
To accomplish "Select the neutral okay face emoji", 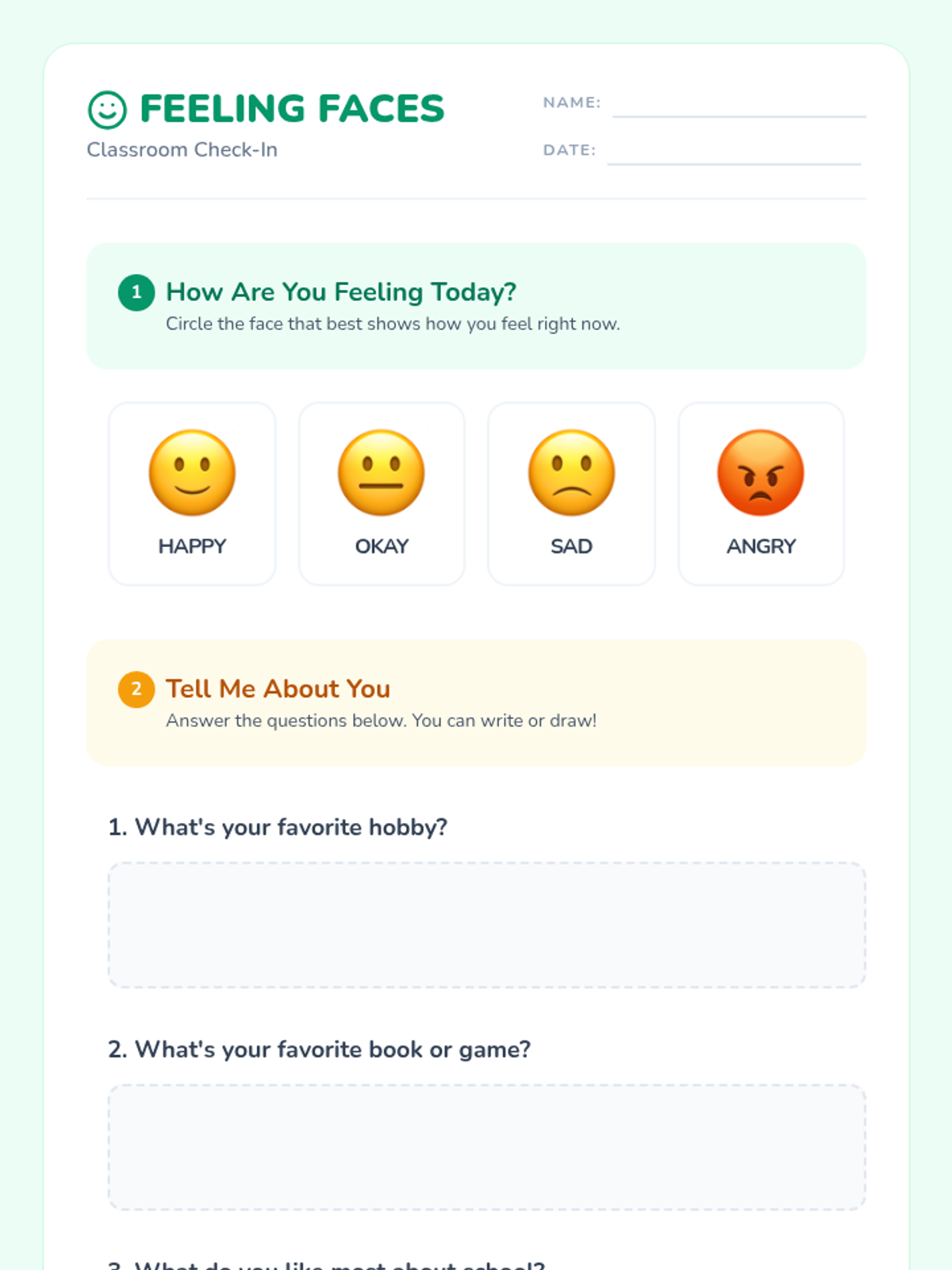I will click(382, 473).
